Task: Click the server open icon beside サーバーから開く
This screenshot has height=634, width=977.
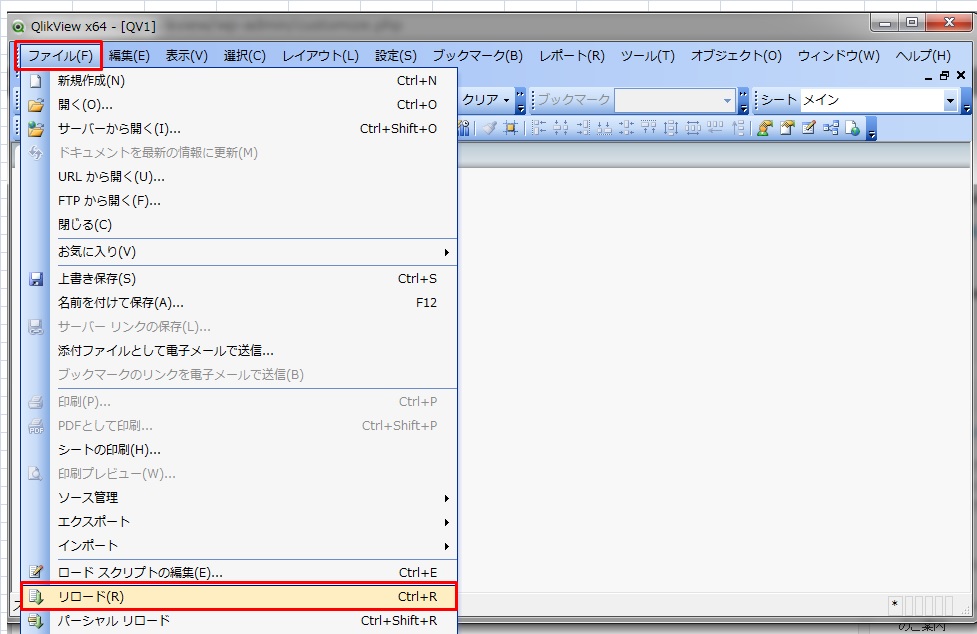Action: (36, 128)
